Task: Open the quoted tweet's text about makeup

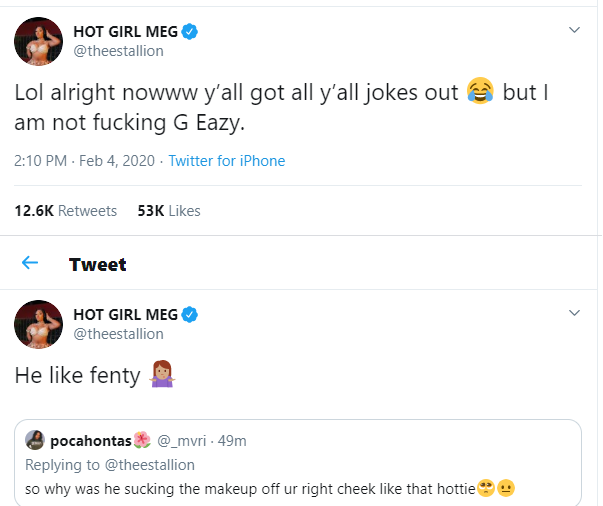Action: pos(250,487)
